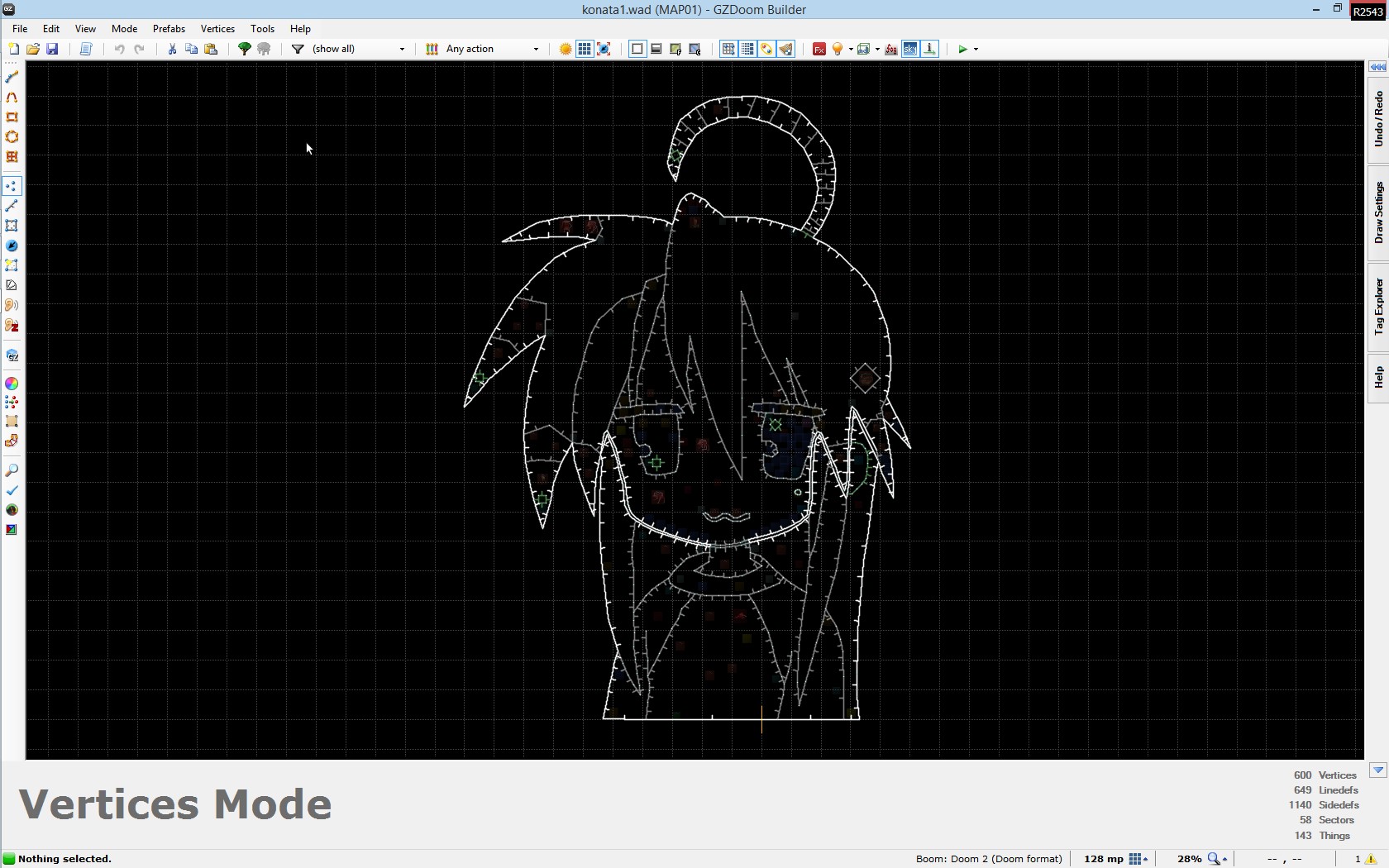Image resolution: width=1389 pixels, height=868 pixels.
Task: Switch to Things mode
Action: (x=12, y=246)
